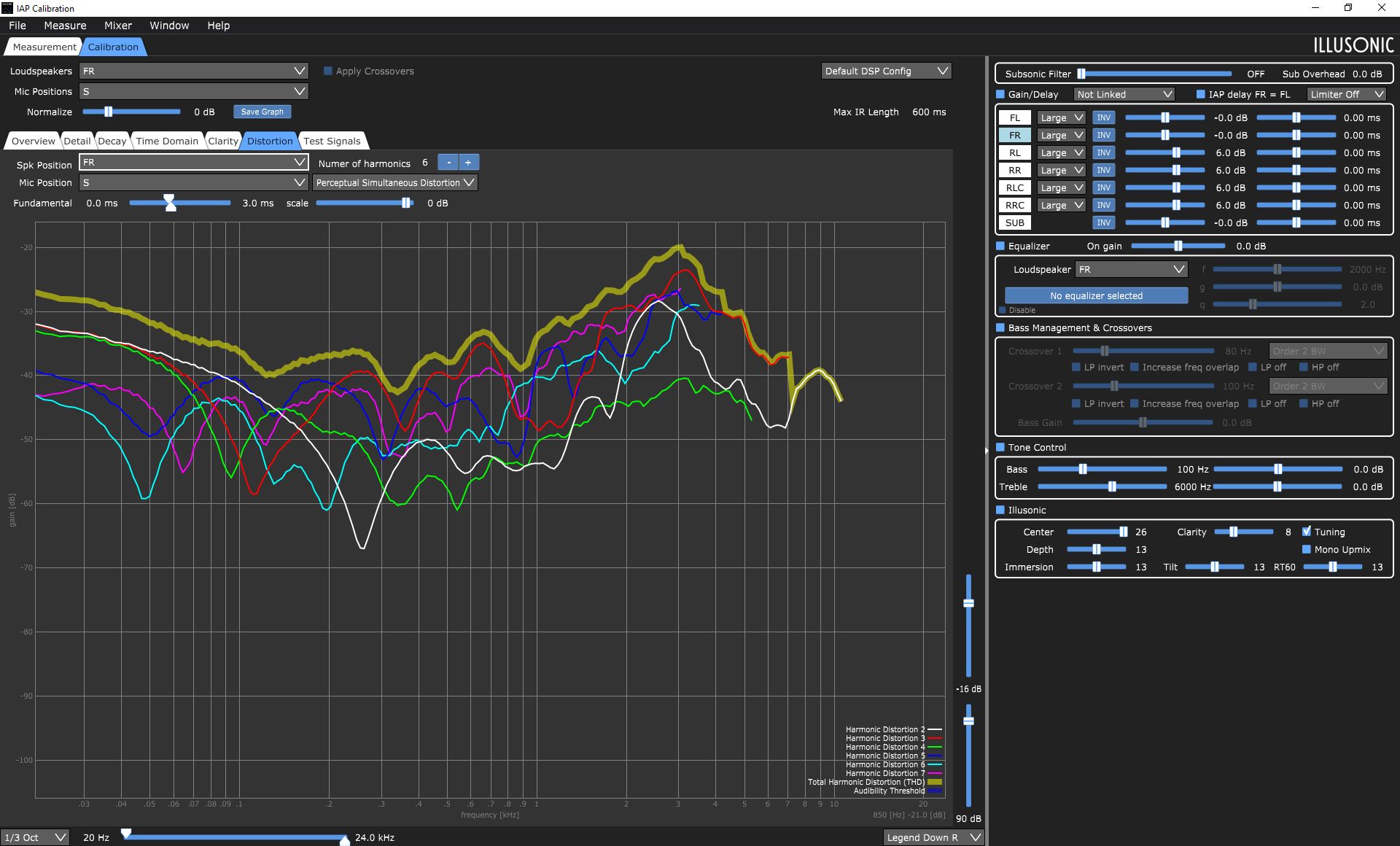Open the Distortion tab Mic Position dropdown

click(194, 182)
